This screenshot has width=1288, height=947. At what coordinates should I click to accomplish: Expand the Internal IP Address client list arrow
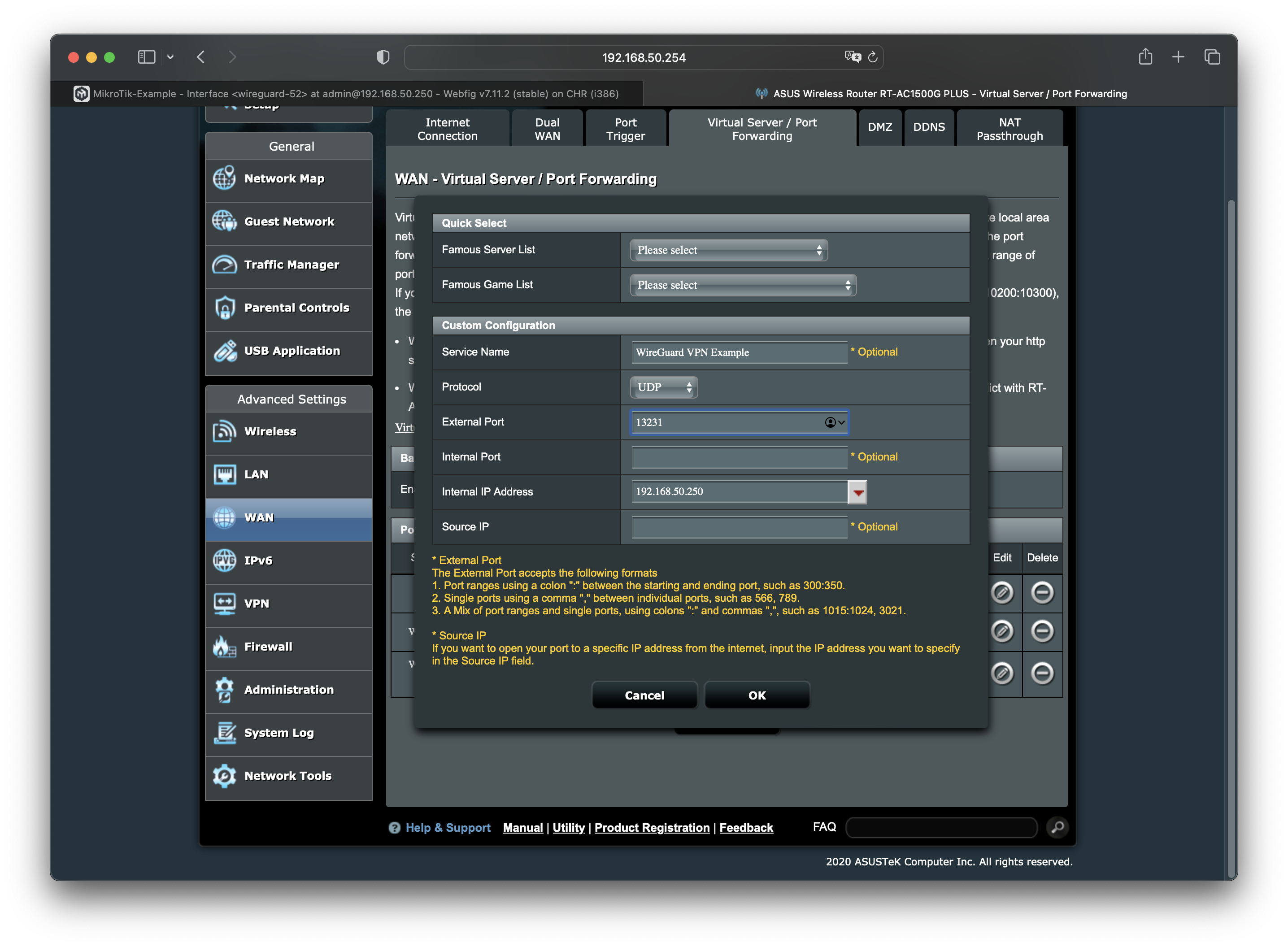click(857, 492)
